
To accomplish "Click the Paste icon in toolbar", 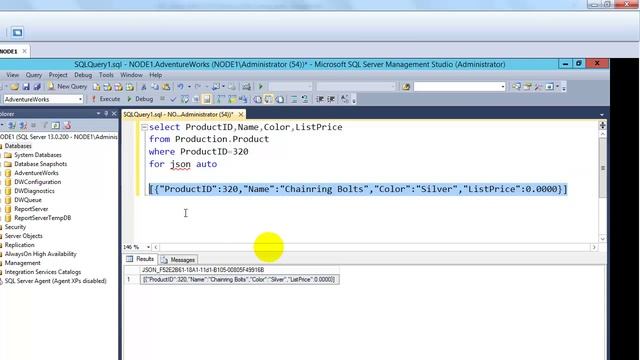I will click(x=166, y=87).
